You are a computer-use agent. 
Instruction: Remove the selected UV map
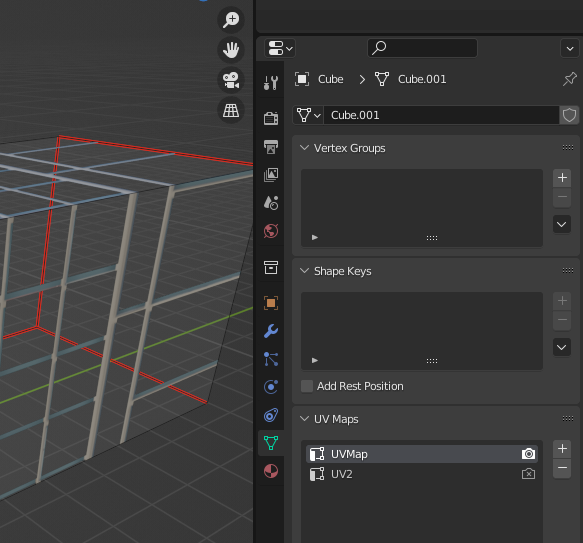pos(562,468)
